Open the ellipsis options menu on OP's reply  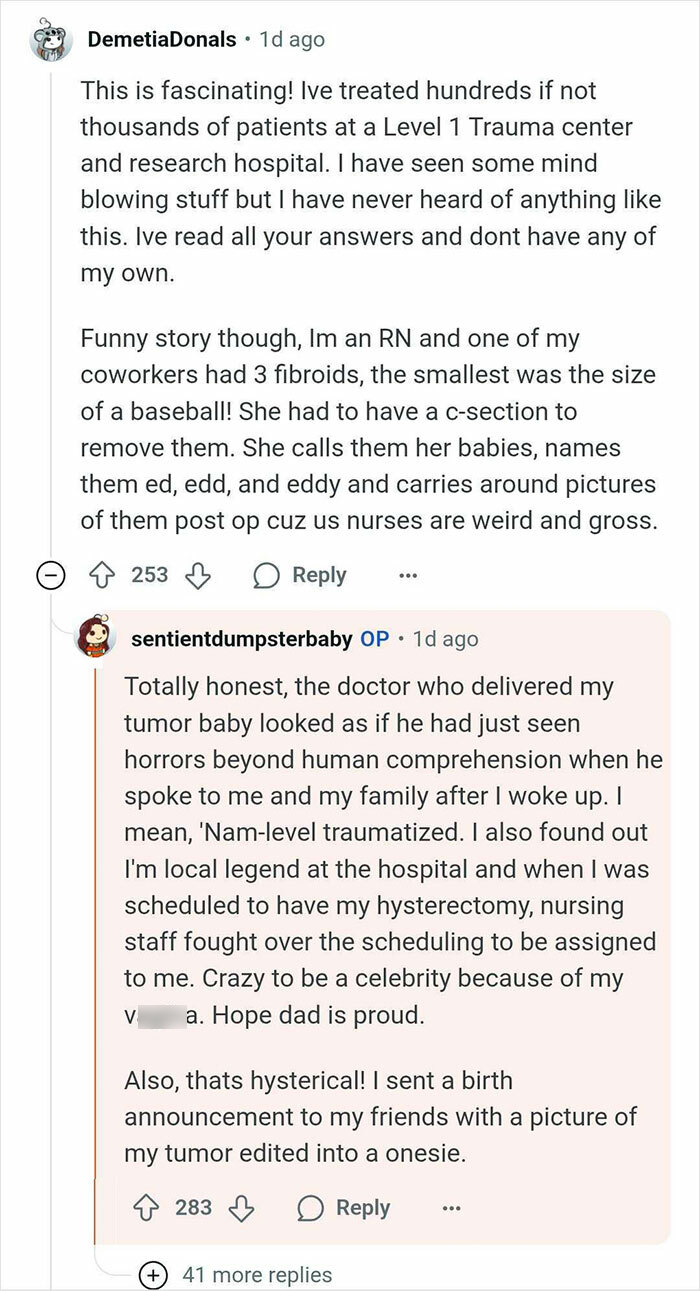point(452,1208)
